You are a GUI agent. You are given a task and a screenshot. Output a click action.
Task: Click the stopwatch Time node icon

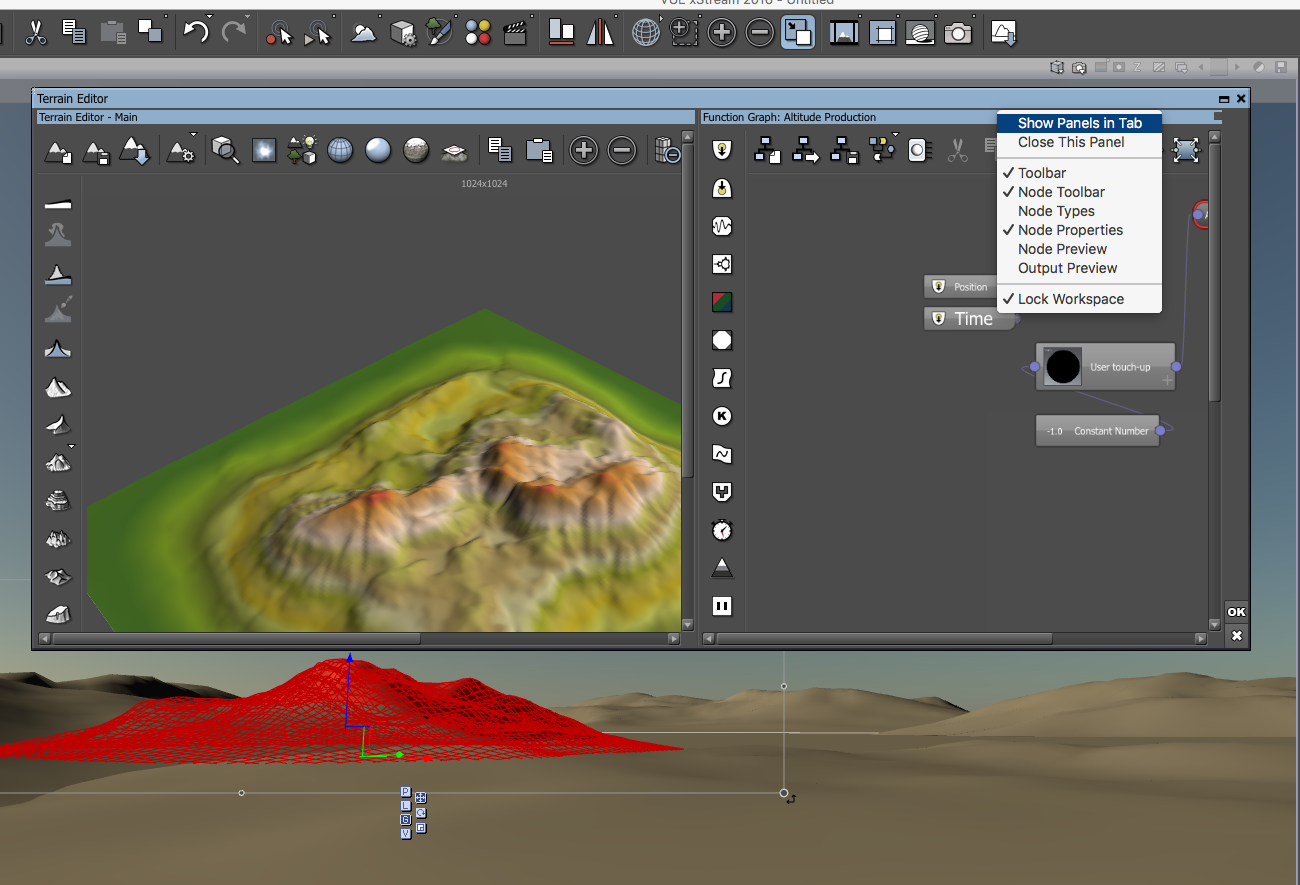tap(722, 530)
